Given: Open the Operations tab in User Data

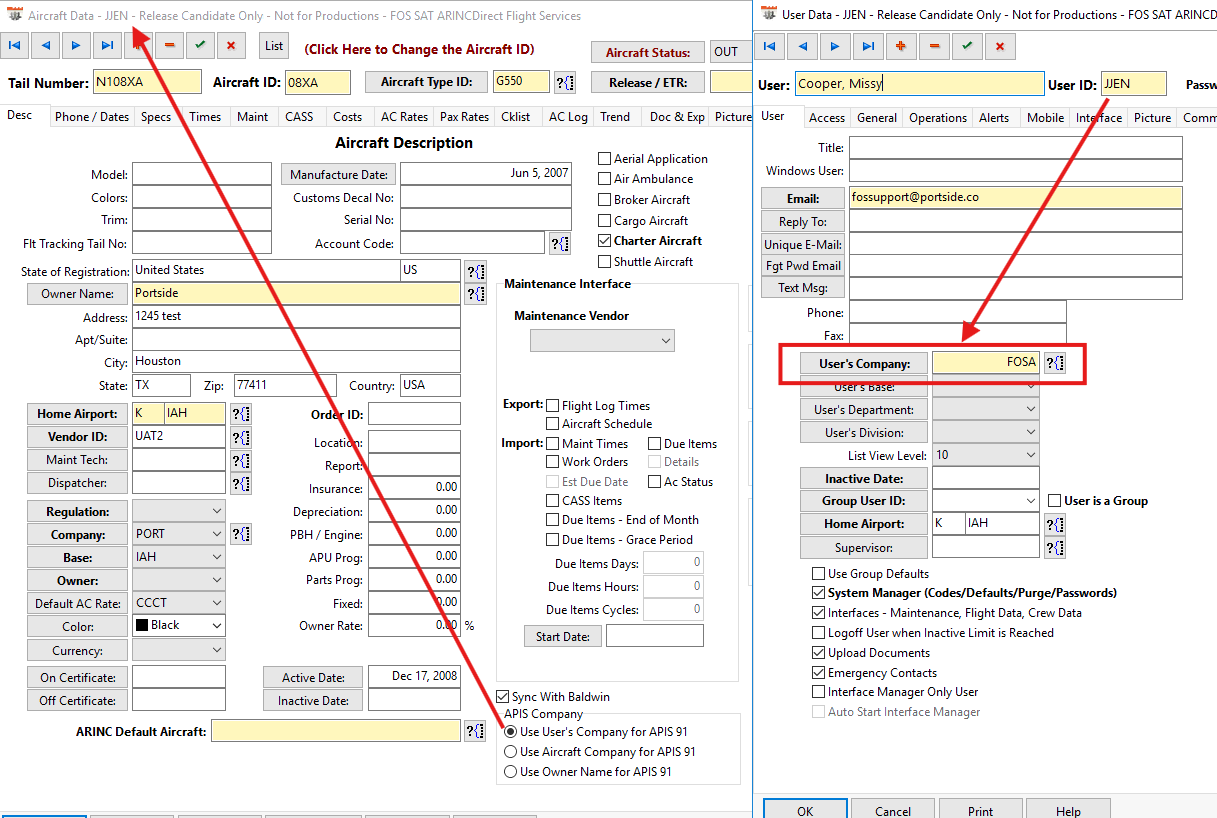Looking at the screenshot, I should [x=937, y=118].
